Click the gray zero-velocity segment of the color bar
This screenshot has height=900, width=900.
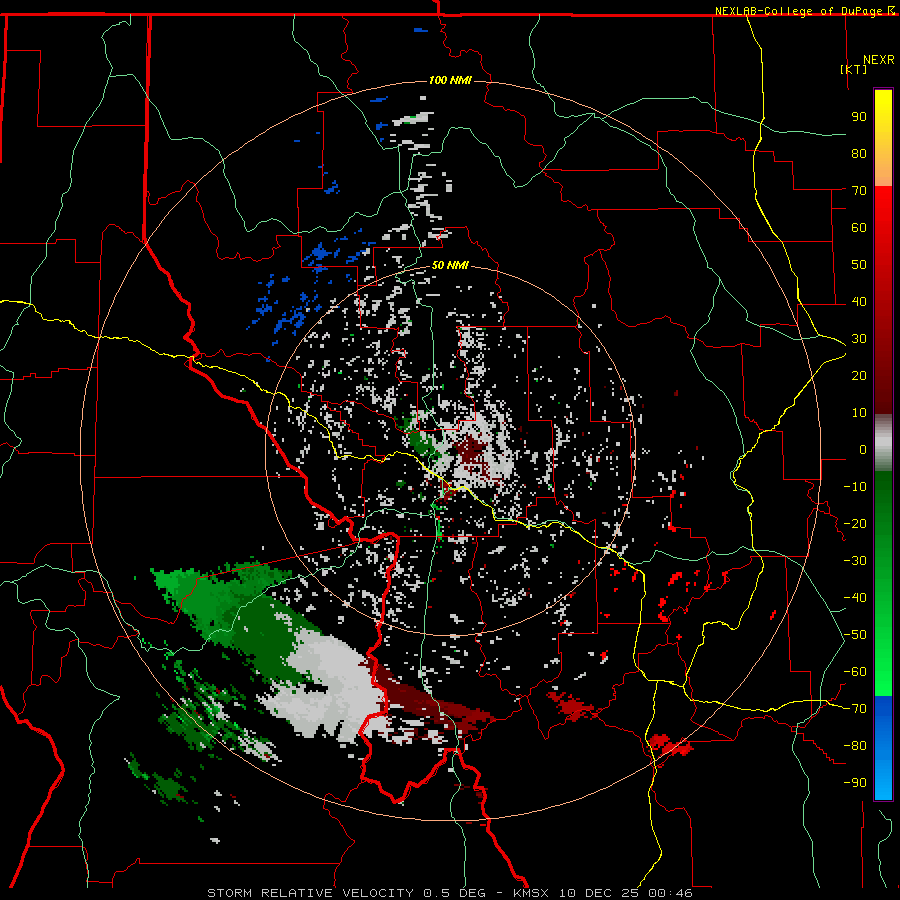pos(883,443)
